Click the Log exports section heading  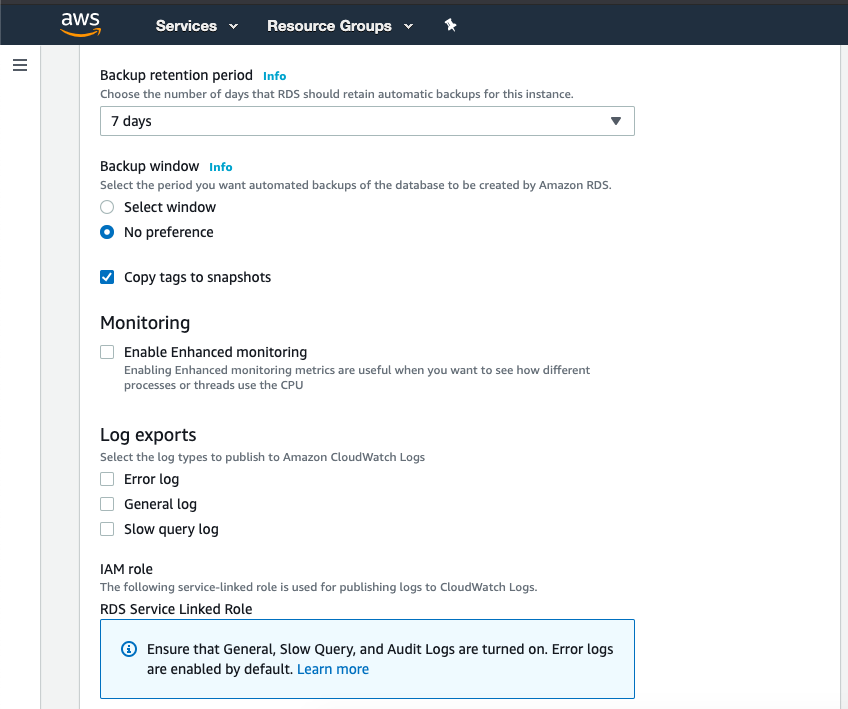point(148,435)
